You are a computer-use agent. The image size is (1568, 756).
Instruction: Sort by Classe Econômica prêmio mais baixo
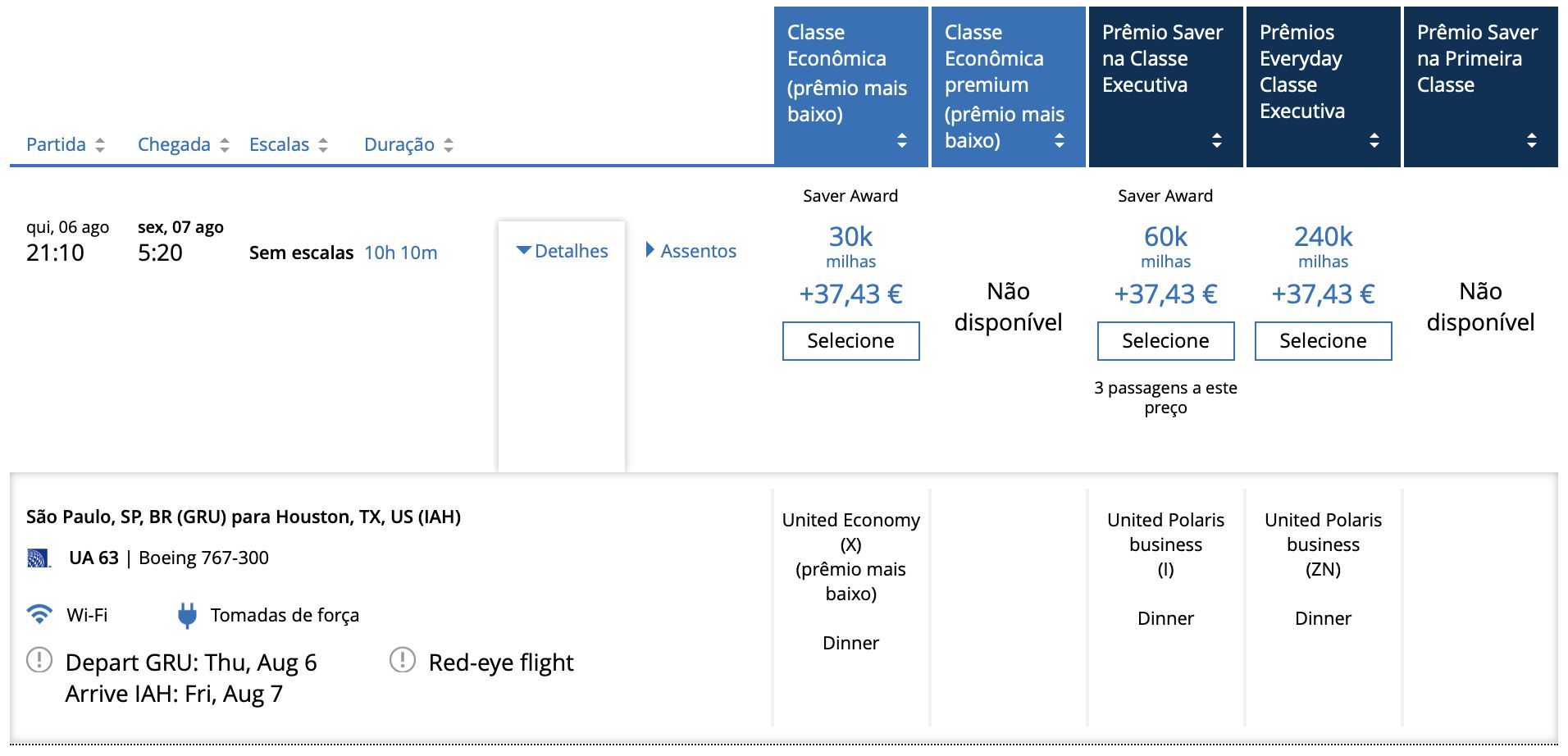point(902,140)
